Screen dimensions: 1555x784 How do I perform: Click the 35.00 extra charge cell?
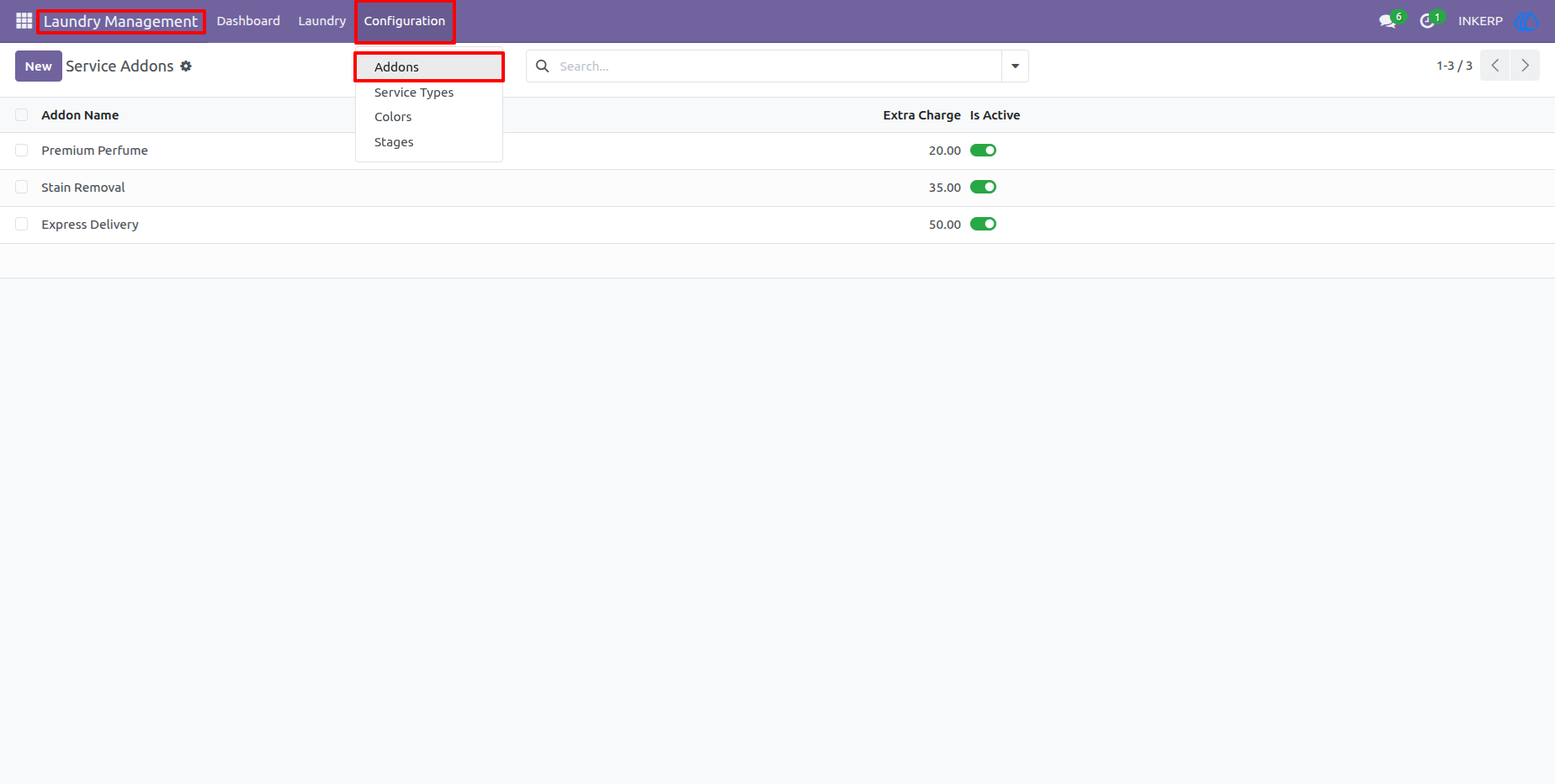[944, 188]
